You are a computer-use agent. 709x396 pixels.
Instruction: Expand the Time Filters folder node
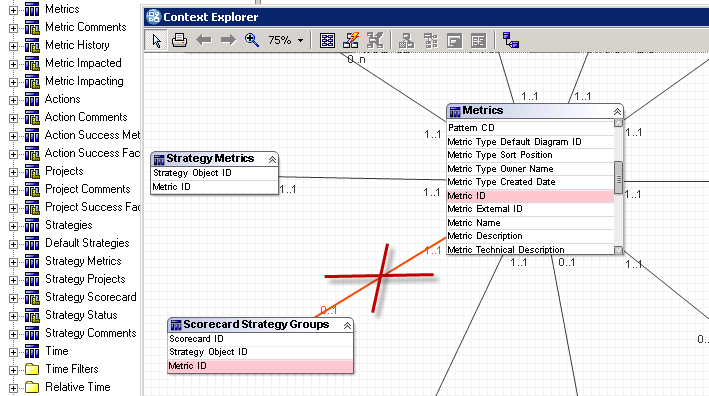[x=13, y=370]
